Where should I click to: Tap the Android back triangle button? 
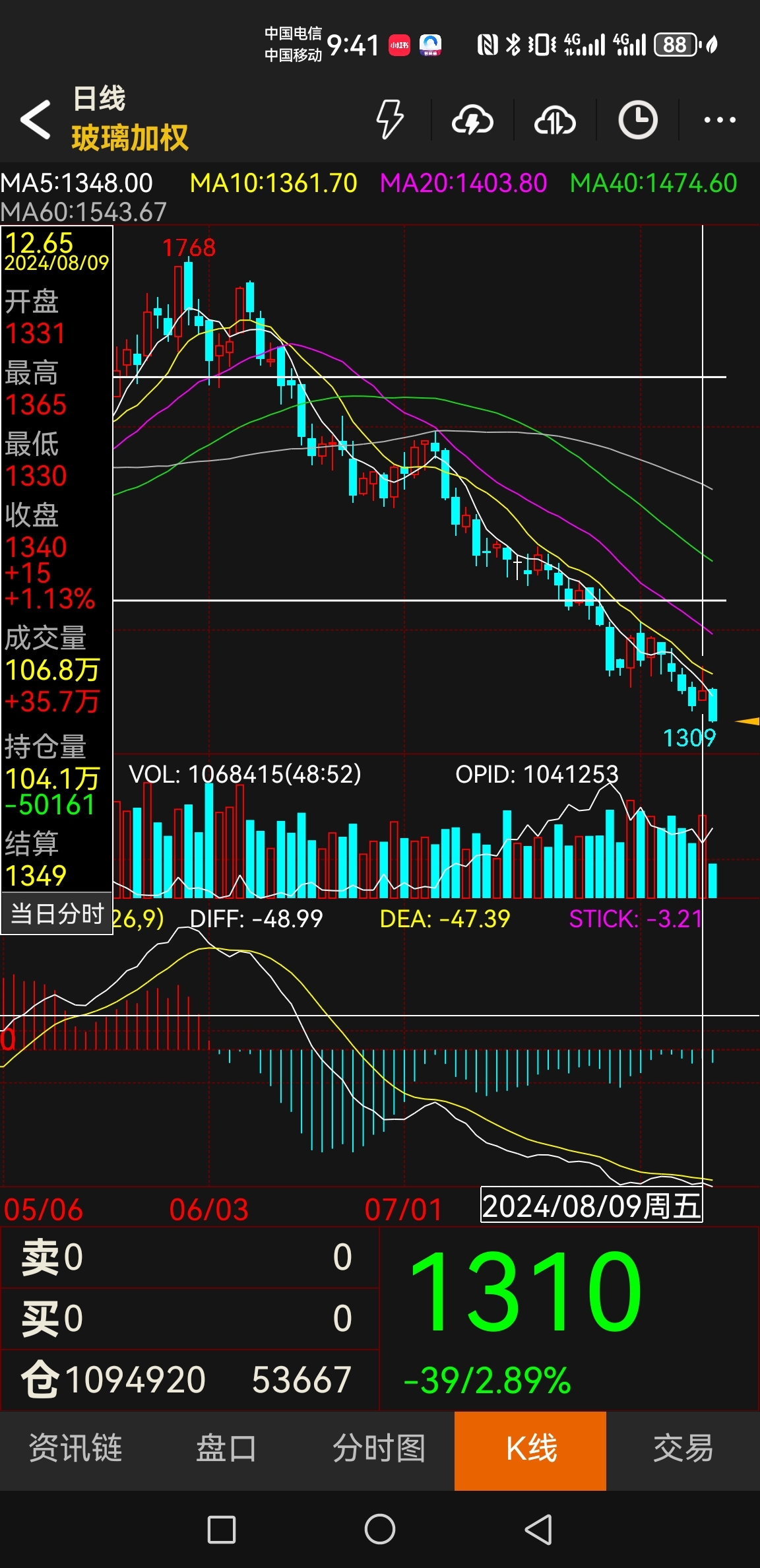[538, 1529]
